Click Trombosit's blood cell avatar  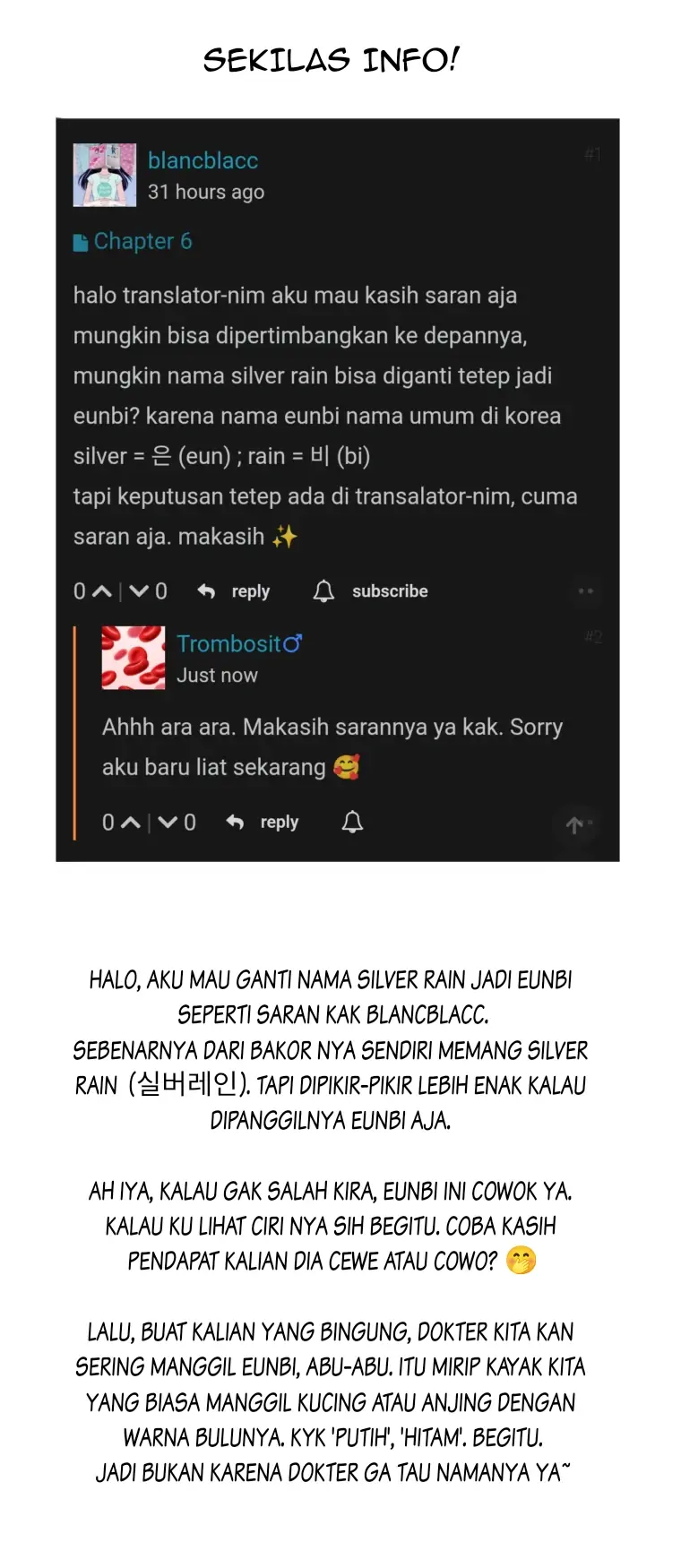134,658
